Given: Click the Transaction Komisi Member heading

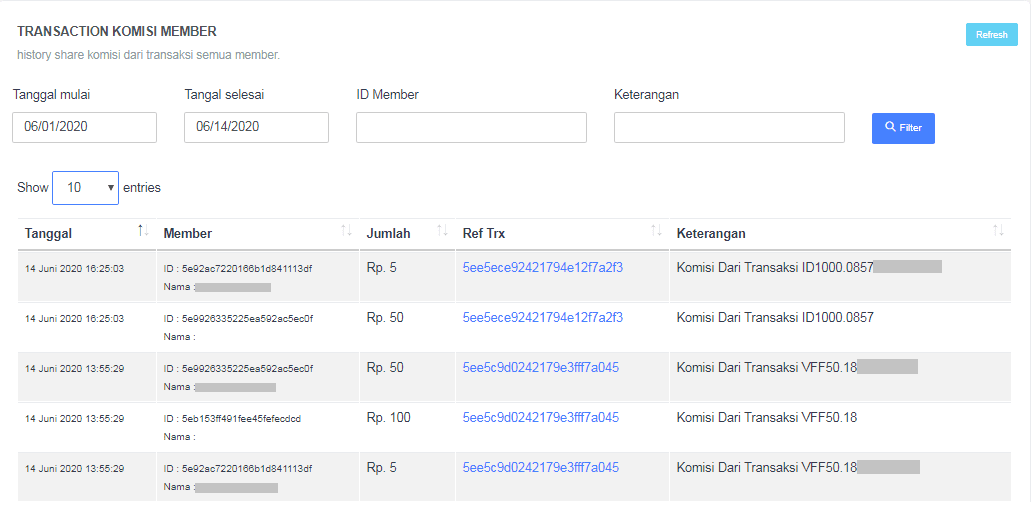Looking at the screenshot, I should (x=117, y=32).
